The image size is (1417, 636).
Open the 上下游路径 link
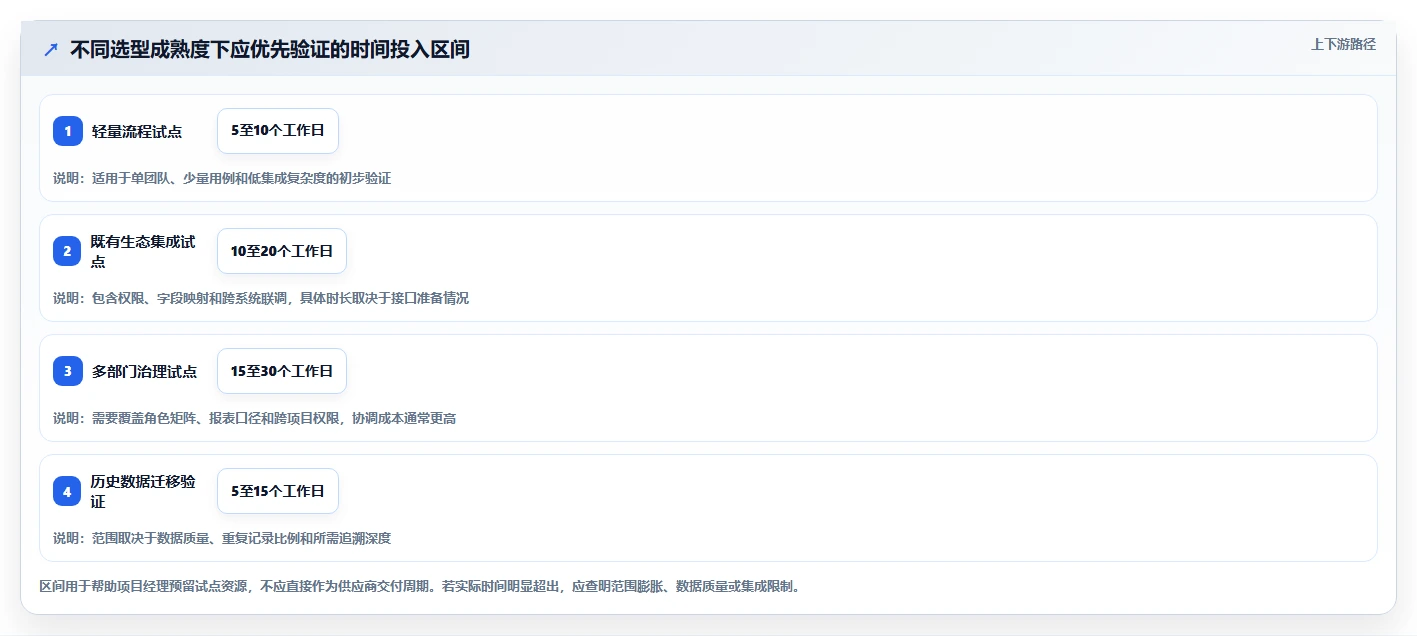pos(1343,44)
